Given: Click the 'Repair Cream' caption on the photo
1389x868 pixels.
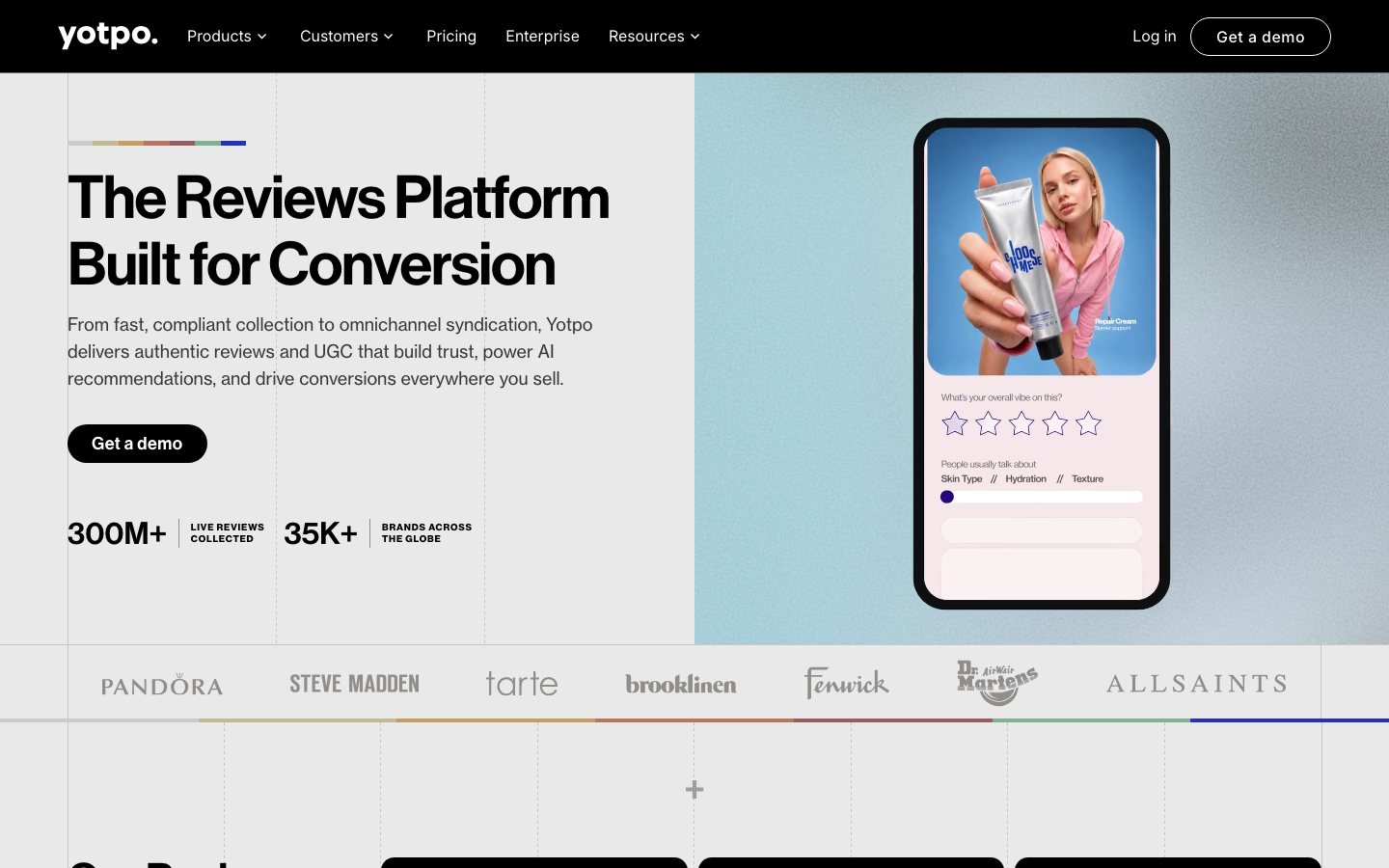Looking at the screenshot, I should (1115, 321).
